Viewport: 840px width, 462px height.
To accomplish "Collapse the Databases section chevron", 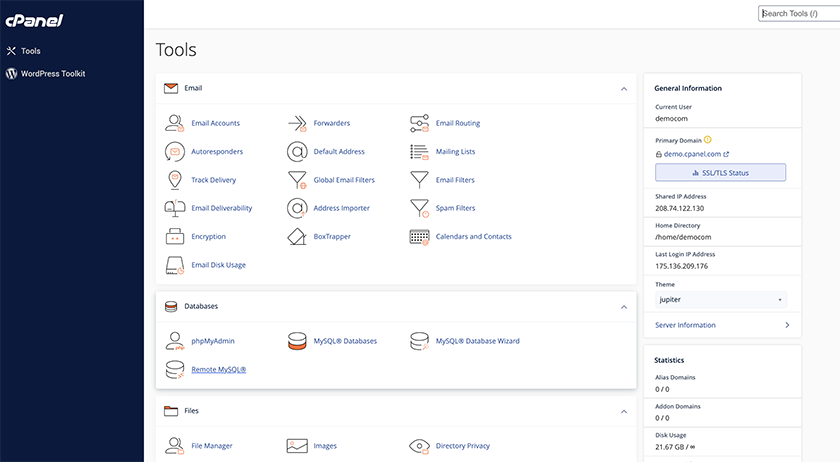I will (x=624, y=307).
